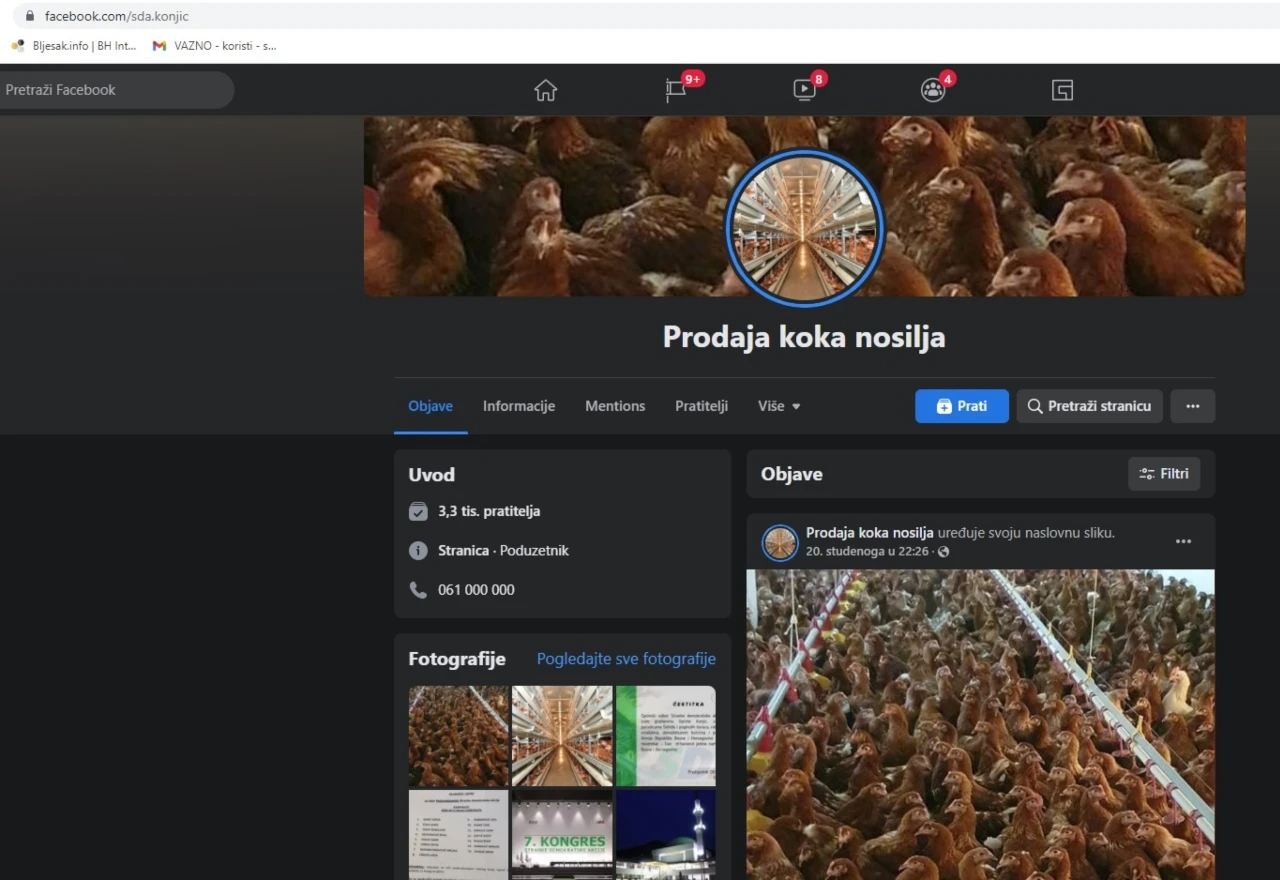Open the page options three-dots button

1193,406
